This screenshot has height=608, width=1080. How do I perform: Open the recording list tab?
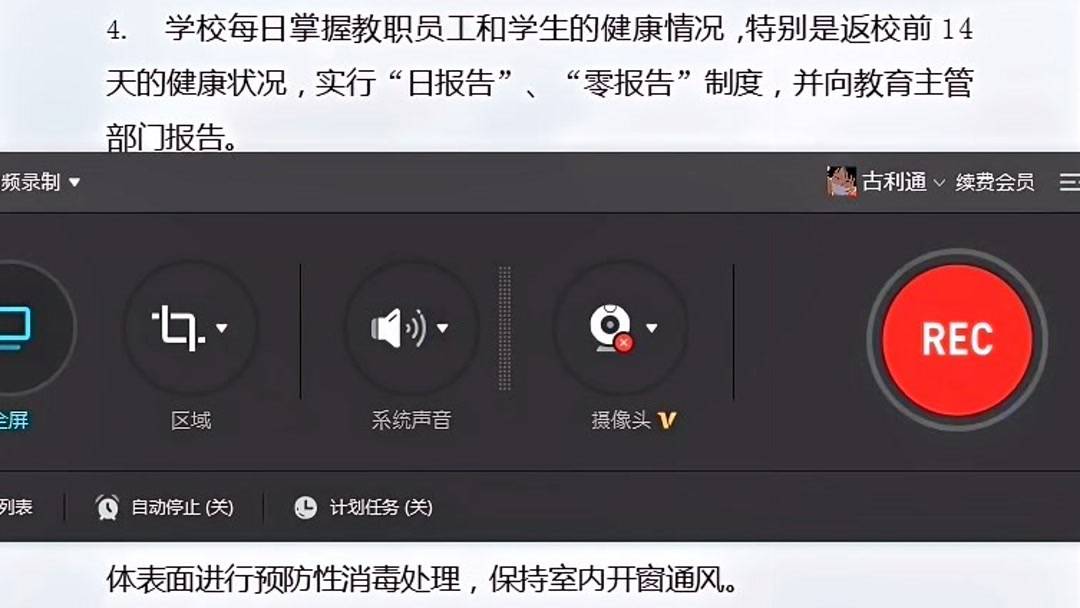click(16, 507)
